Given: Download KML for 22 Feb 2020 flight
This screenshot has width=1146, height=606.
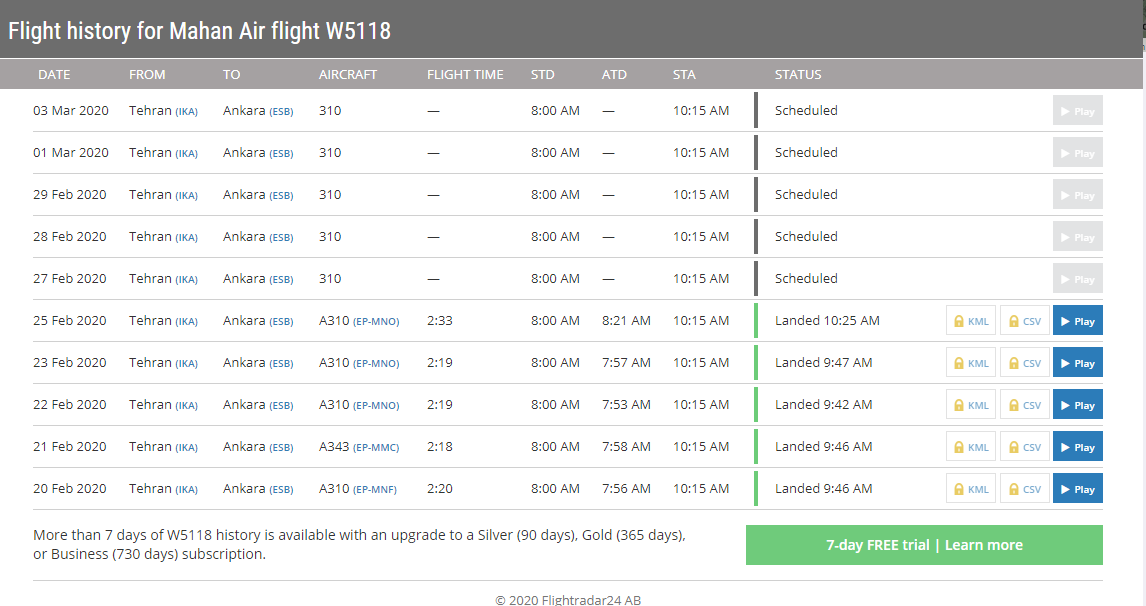Looking at the screenshot, I should point(971,405).
